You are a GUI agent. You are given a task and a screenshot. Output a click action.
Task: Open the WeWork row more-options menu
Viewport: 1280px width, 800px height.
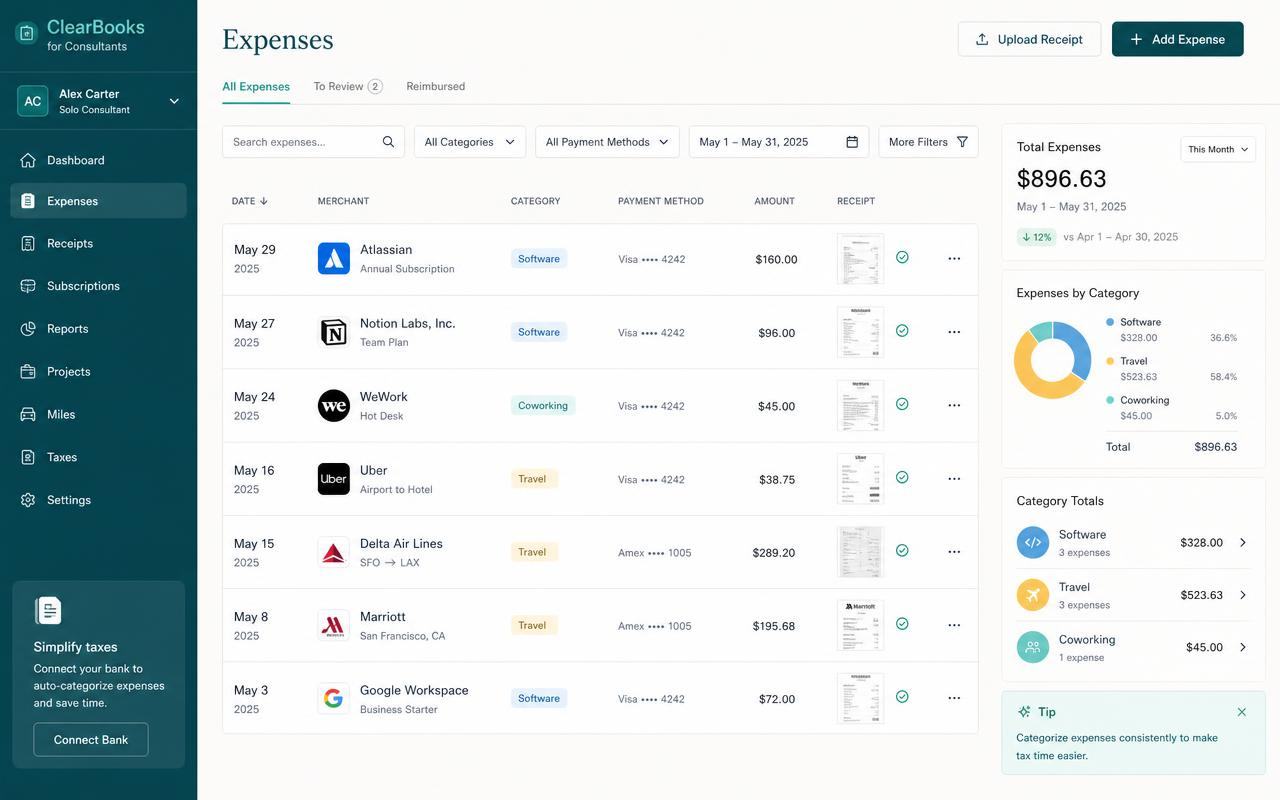pos(954,405)
